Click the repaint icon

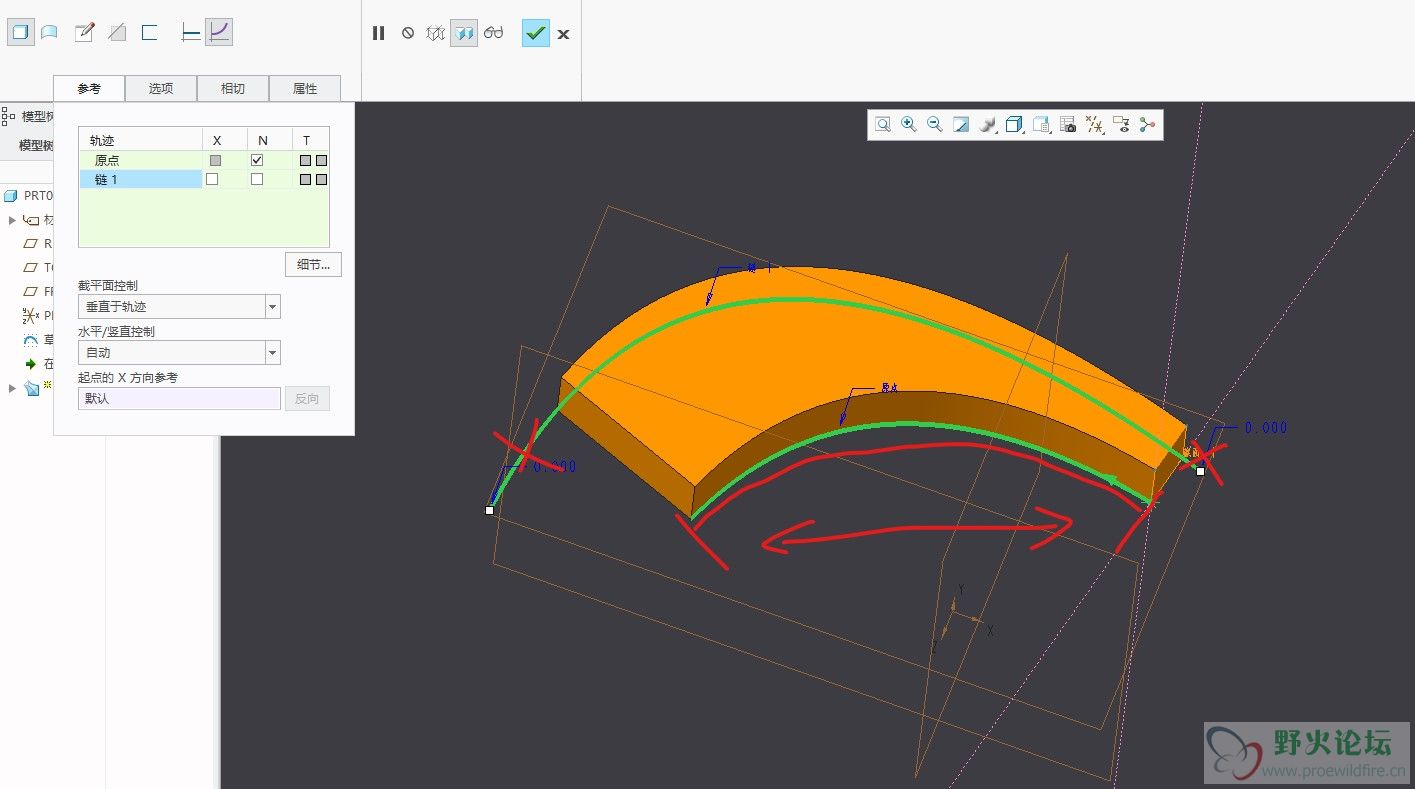[961, 124]
